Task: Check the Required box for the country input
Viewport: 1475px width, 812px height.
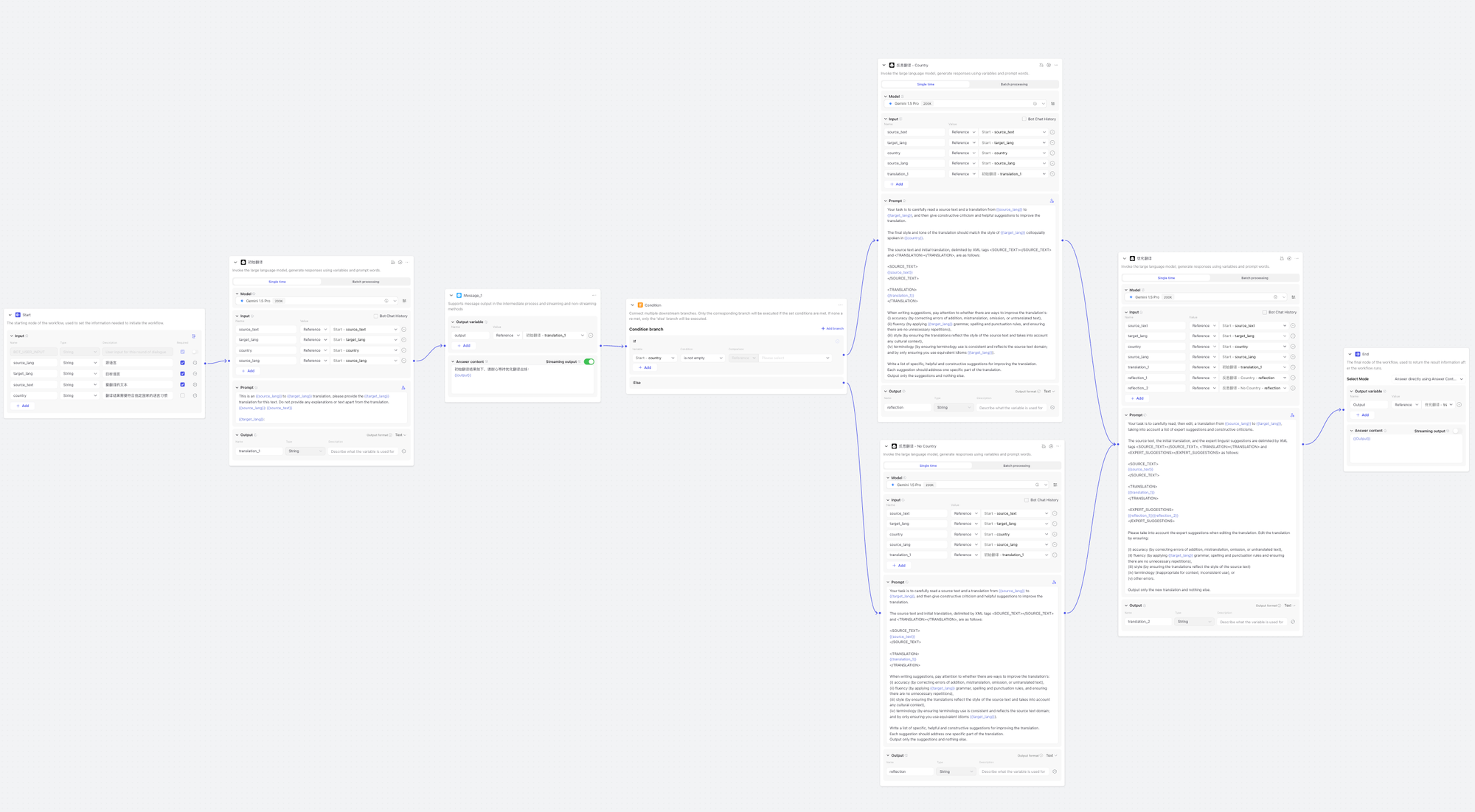Action: 183,395
